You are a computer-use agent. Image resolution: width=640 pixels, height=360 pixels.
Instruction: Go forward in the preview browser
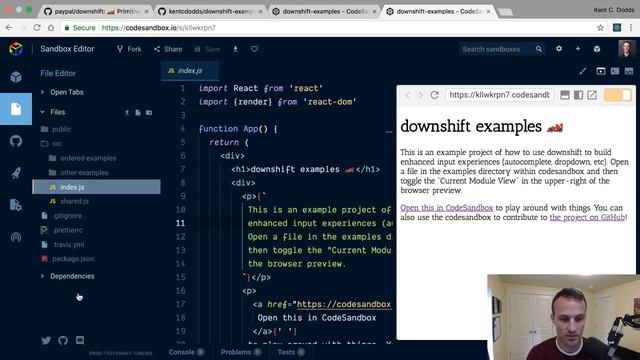coord(420,95)
